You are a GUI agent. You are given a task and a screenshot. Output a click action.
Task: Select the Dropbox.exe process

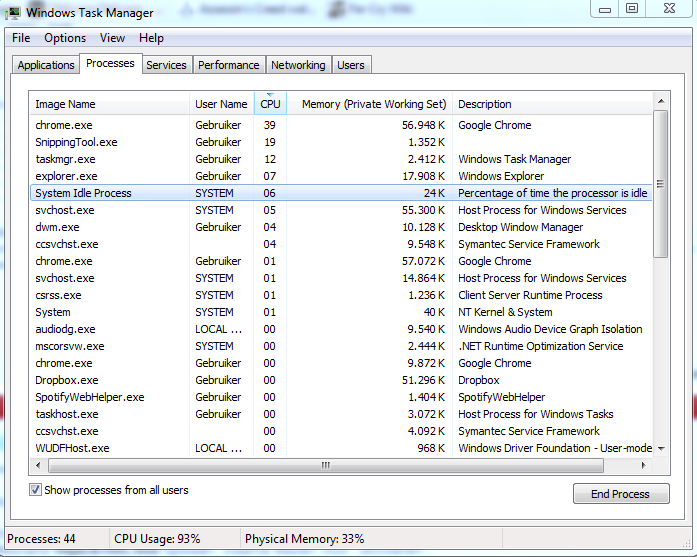(x=341, y=380)
